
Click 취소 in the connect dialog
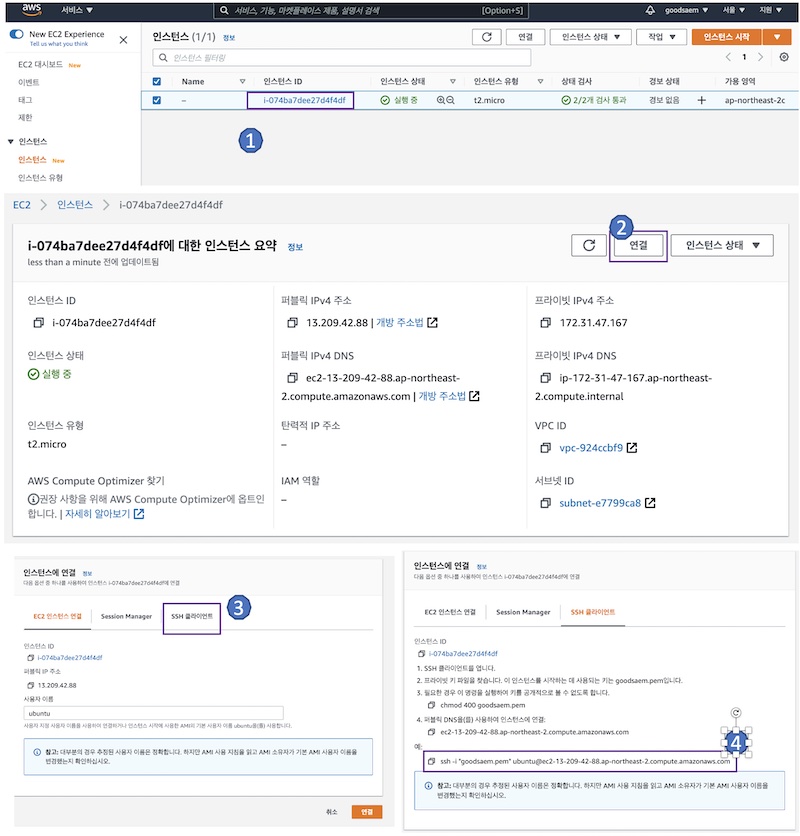click(332, 812)
